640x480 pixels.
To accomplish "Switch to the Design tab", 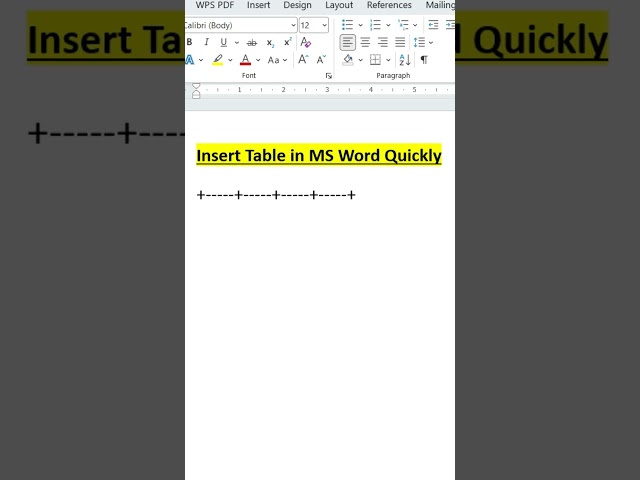I will [297, 5].
